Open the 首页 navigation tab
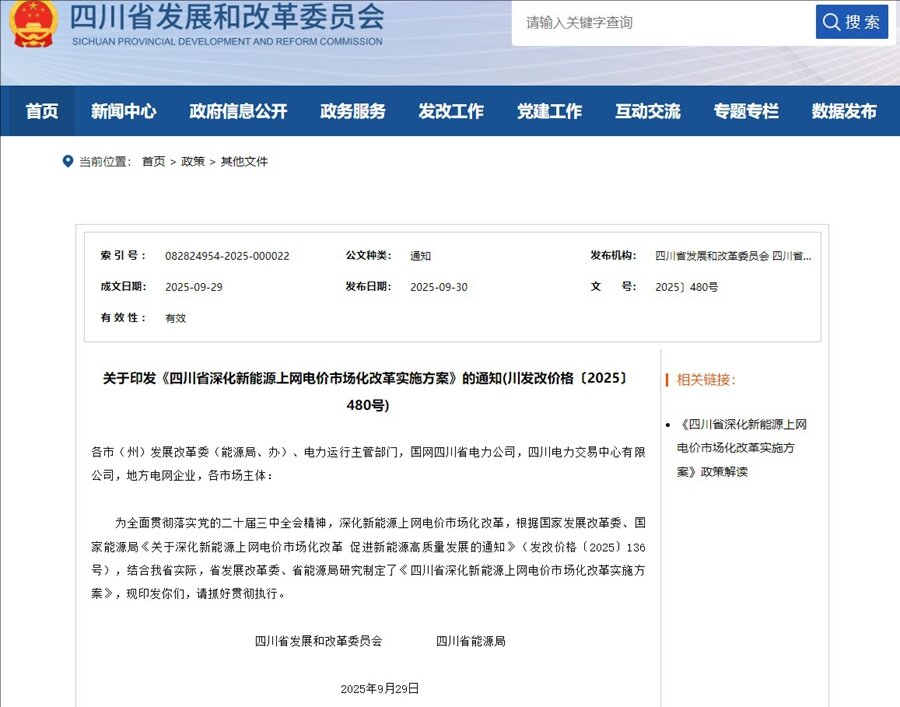This screenshot has width=900, height=707. (42, 111)
